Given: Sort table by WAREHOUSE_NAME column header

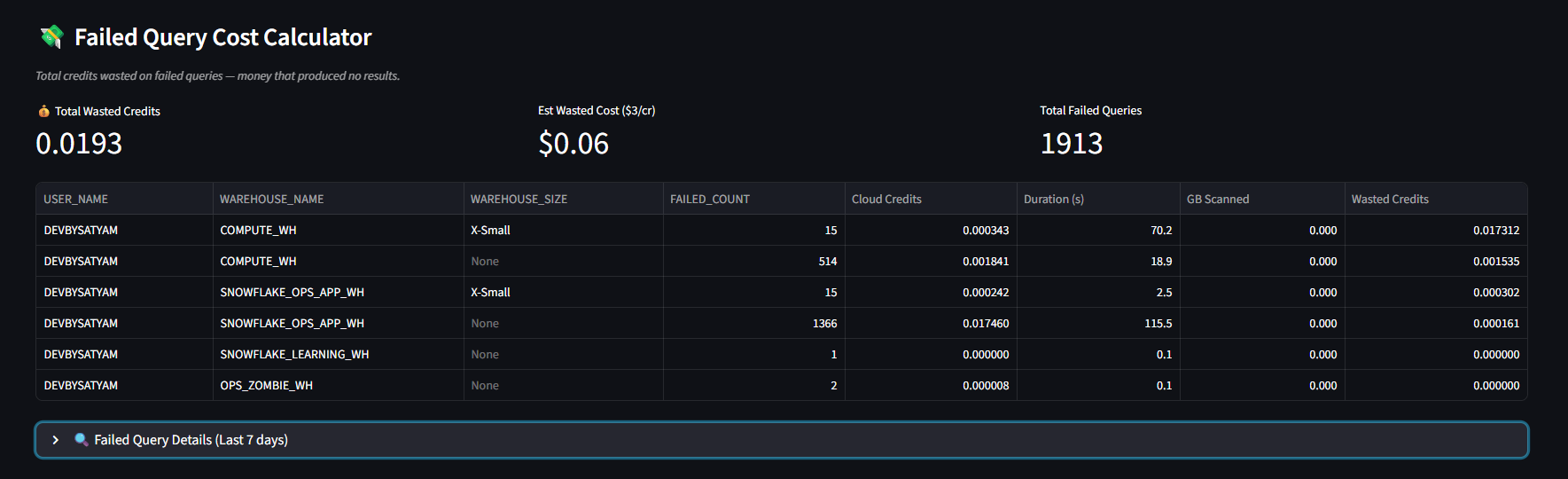Looking at the screenshot, I should [271, 199].
